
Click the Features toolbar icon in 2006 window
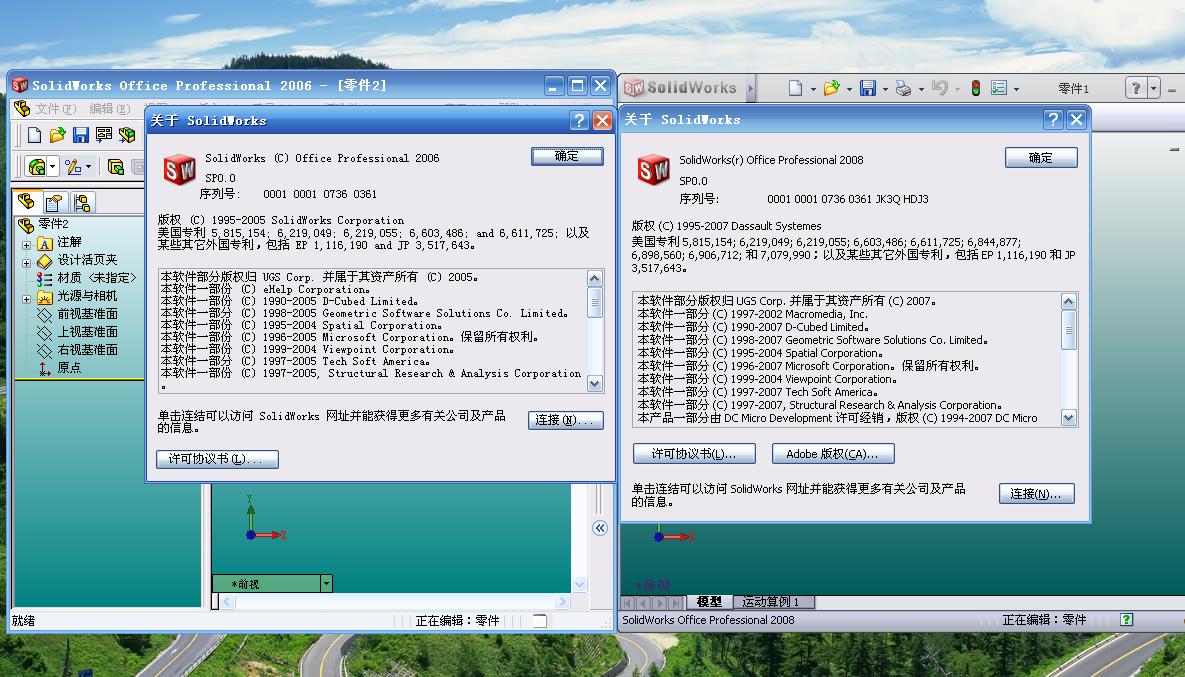(x=36, y=166)
